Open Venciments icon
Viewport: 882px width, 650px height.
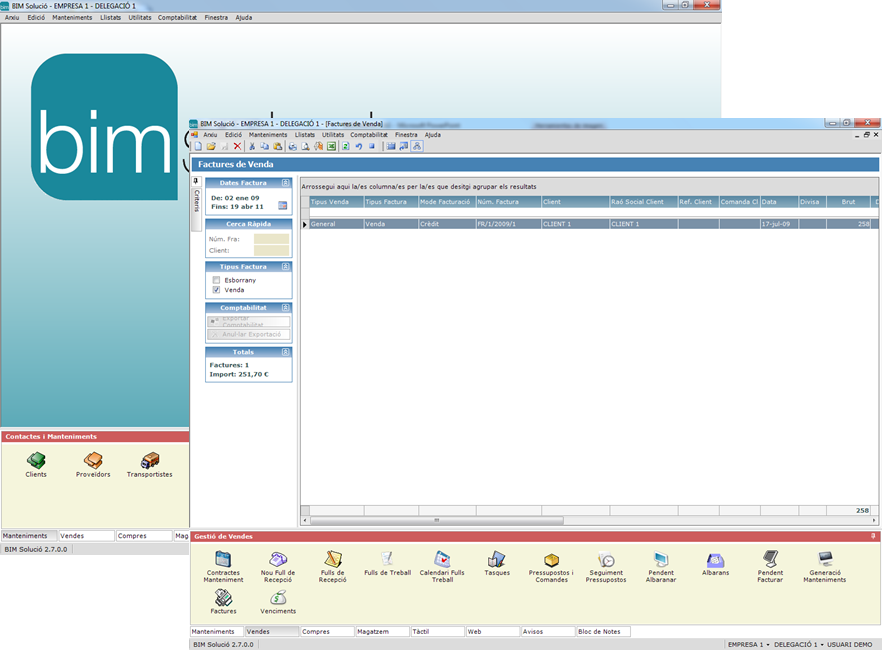278,601
